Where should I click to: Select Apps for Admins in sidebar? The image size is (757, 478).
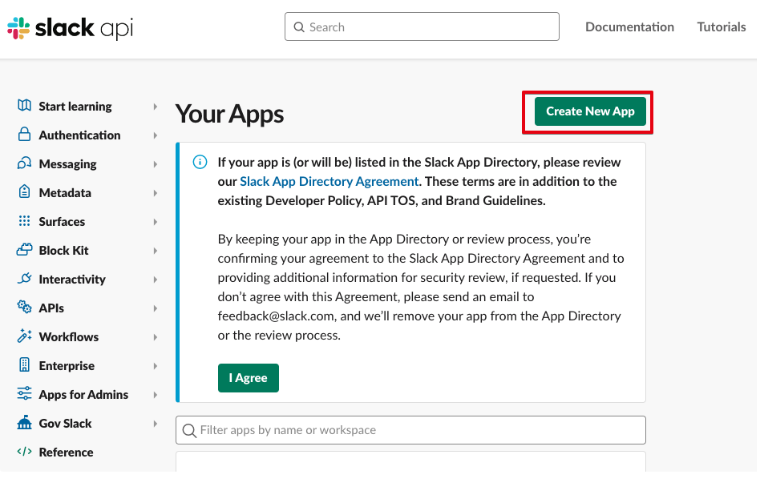pyautogui.click(x=84, y=395)
